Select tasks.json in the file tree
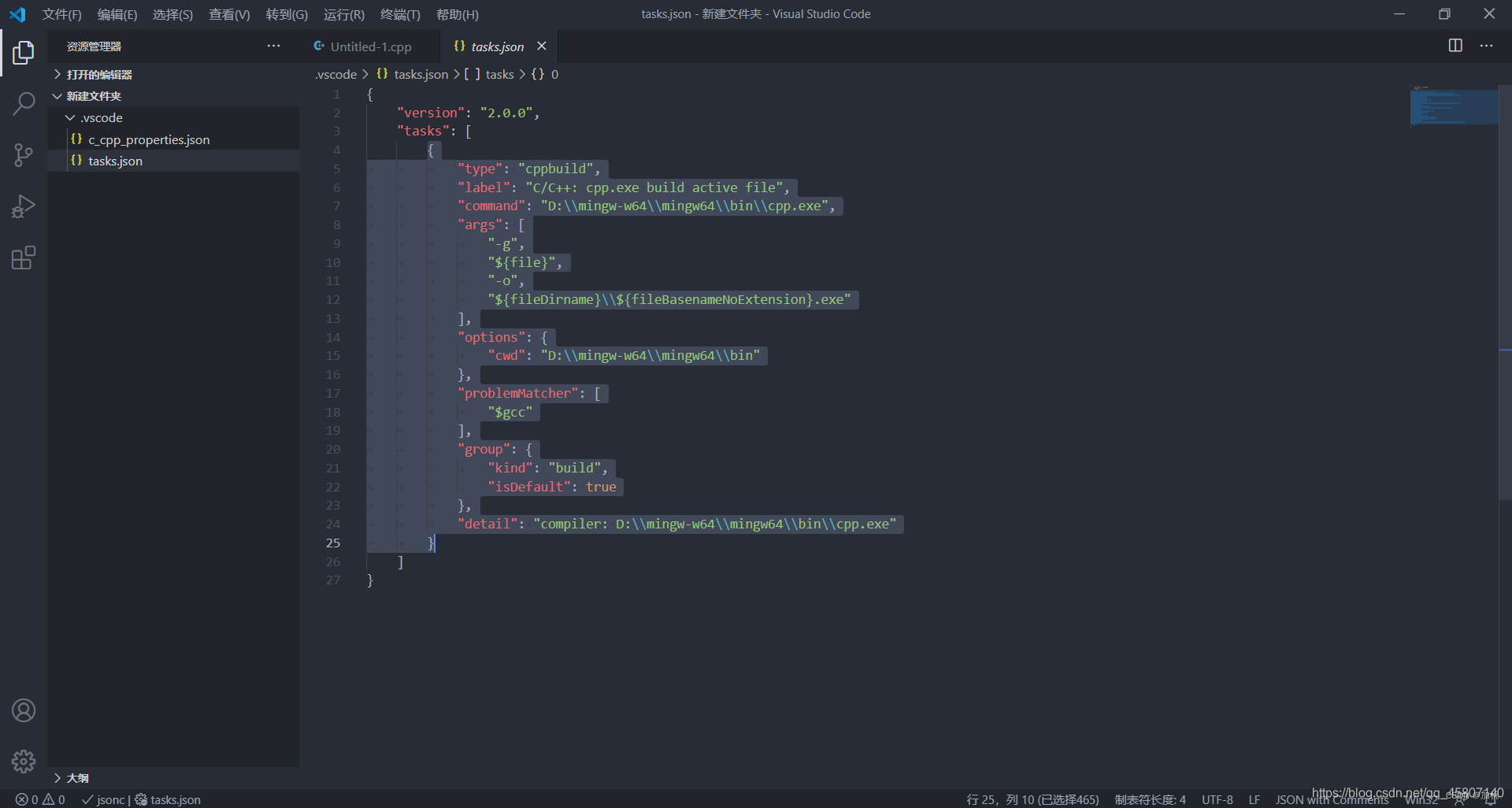The height and width of the screenshot is (808, 1512). [173, 161]
